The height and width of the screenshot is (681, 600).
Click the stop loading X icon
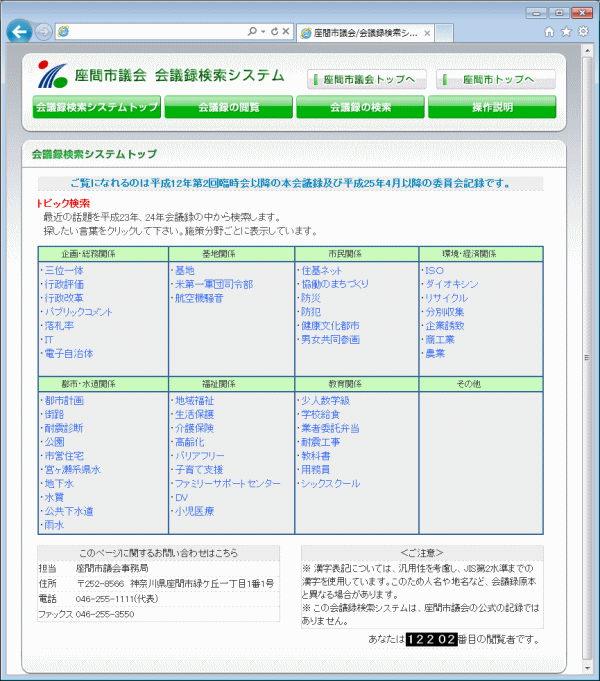(286, 31)
